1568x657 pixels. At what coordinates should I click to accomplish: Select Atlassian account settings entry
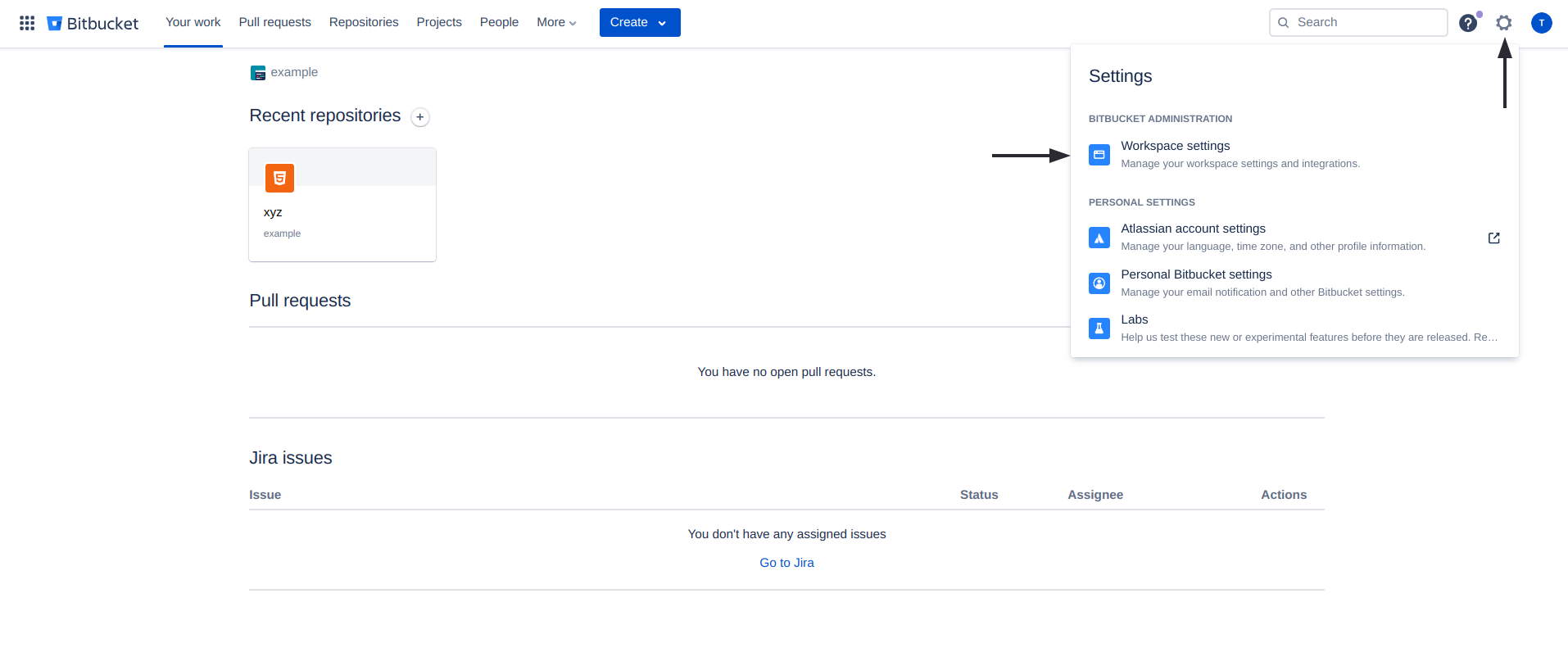point(1294,238)
